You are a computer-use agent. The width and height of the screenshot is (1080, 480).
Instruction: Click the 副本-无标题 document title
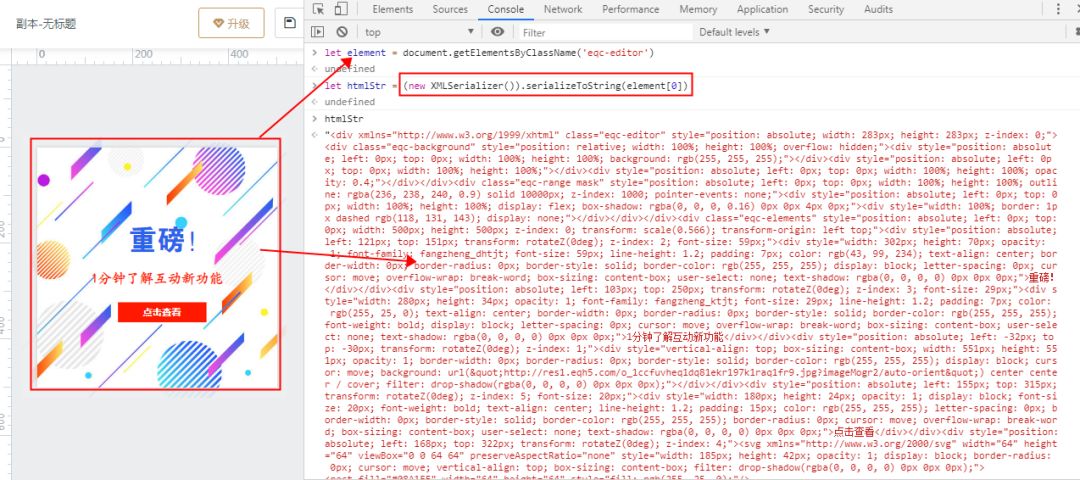(x=46, y=23)
